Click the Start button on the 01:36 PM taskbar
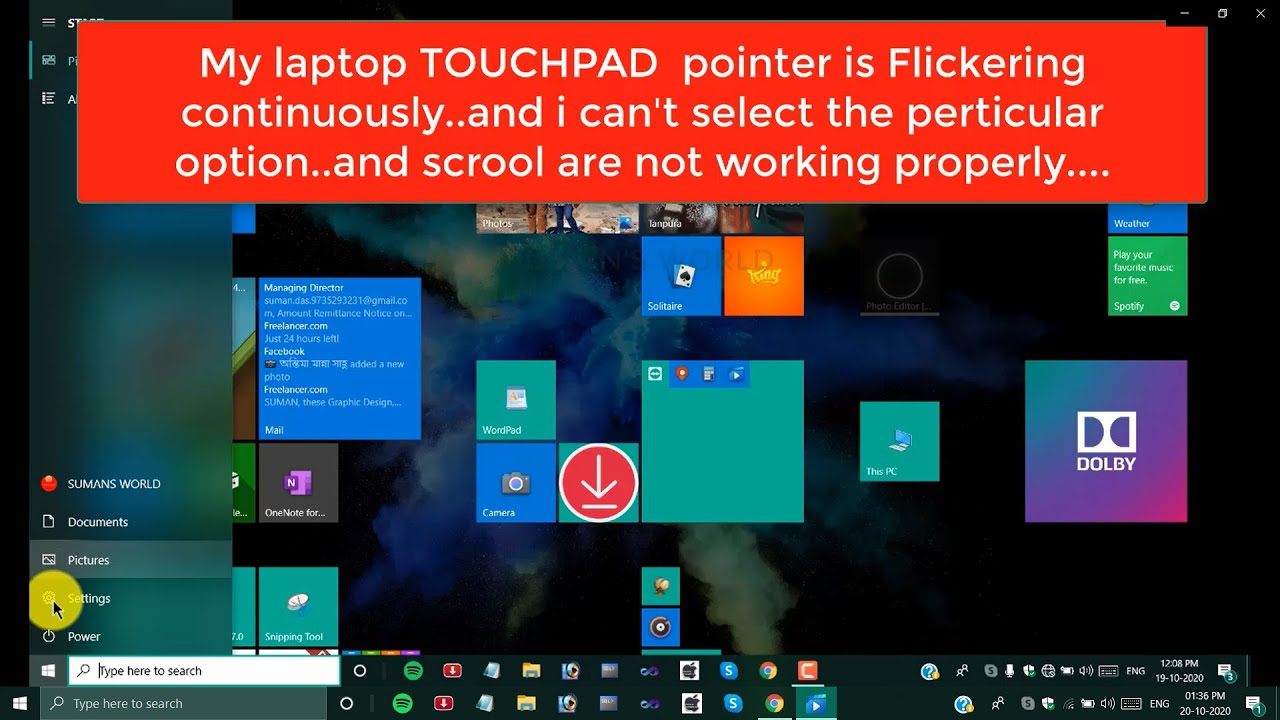Screen dimensions: 1280x720 click(20, 704)
